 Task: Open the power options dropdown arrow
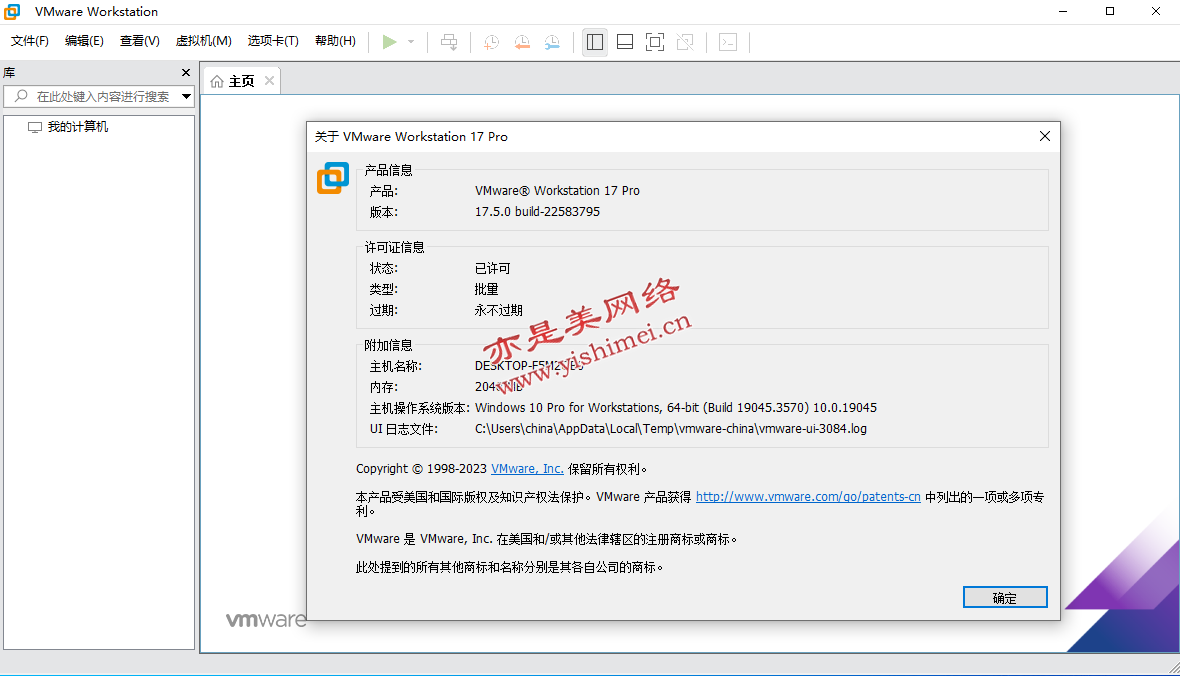tap(411, 42)
